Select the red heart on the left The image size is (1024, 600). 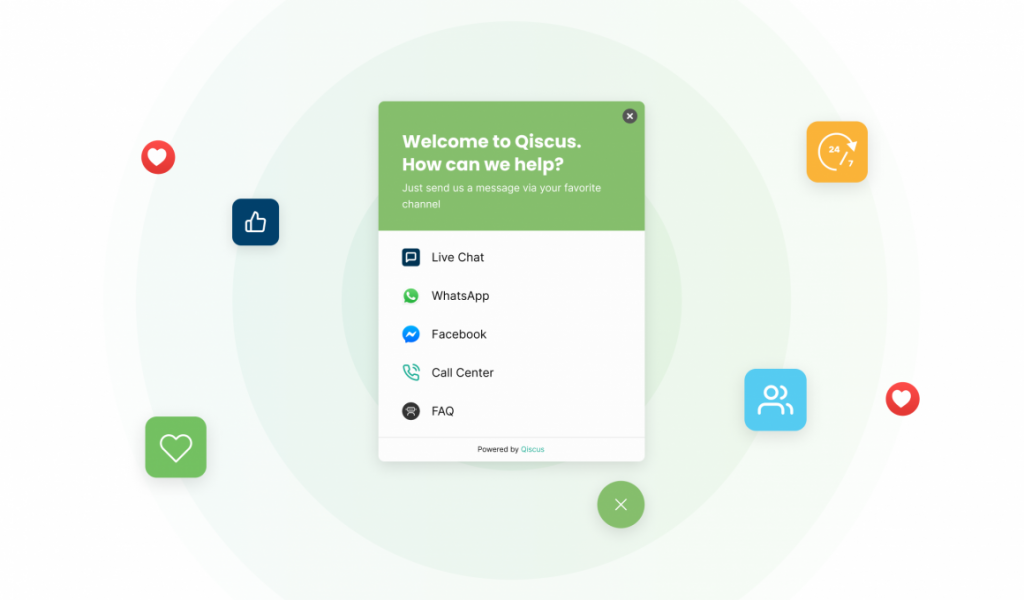pyautogui.click(x=157, y=157)
